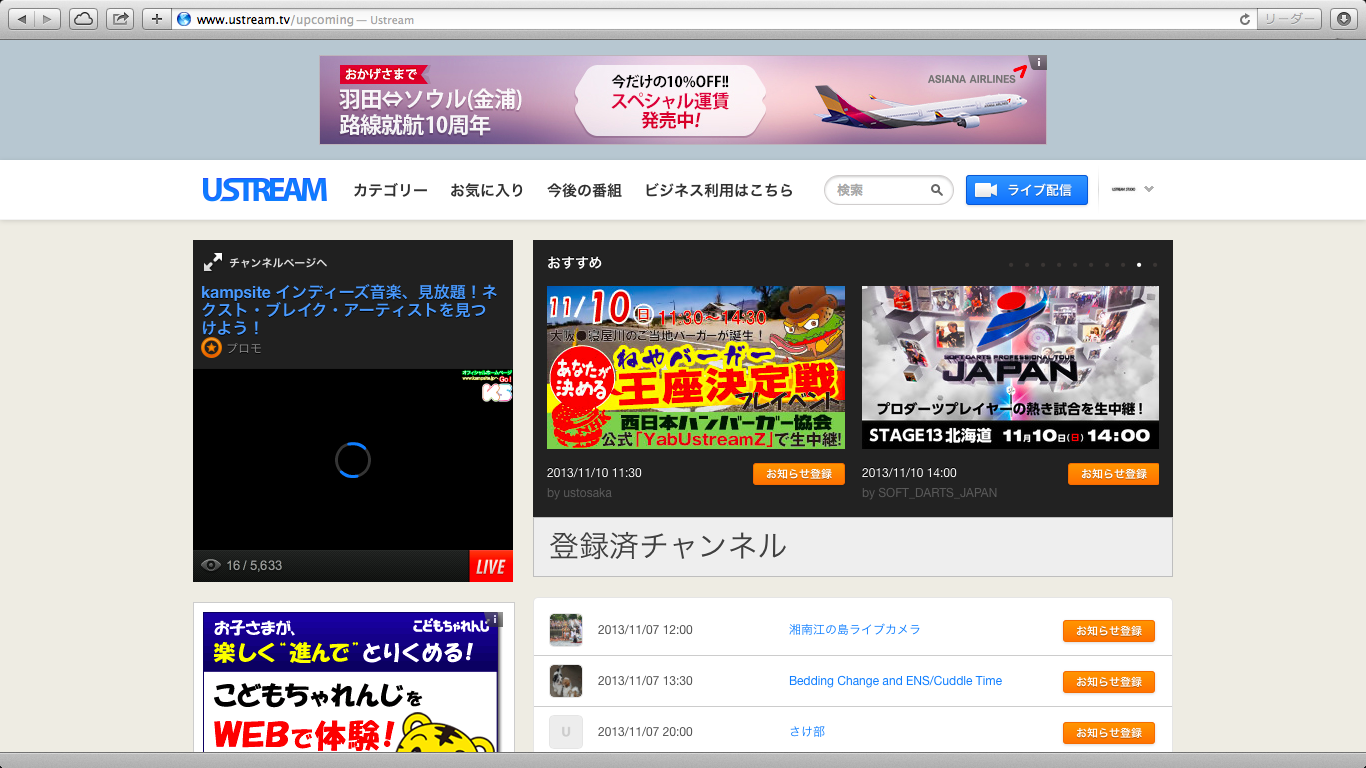
Task: Click the 2013/11/10 11:30 event time
Action: [x=594, y=473]
